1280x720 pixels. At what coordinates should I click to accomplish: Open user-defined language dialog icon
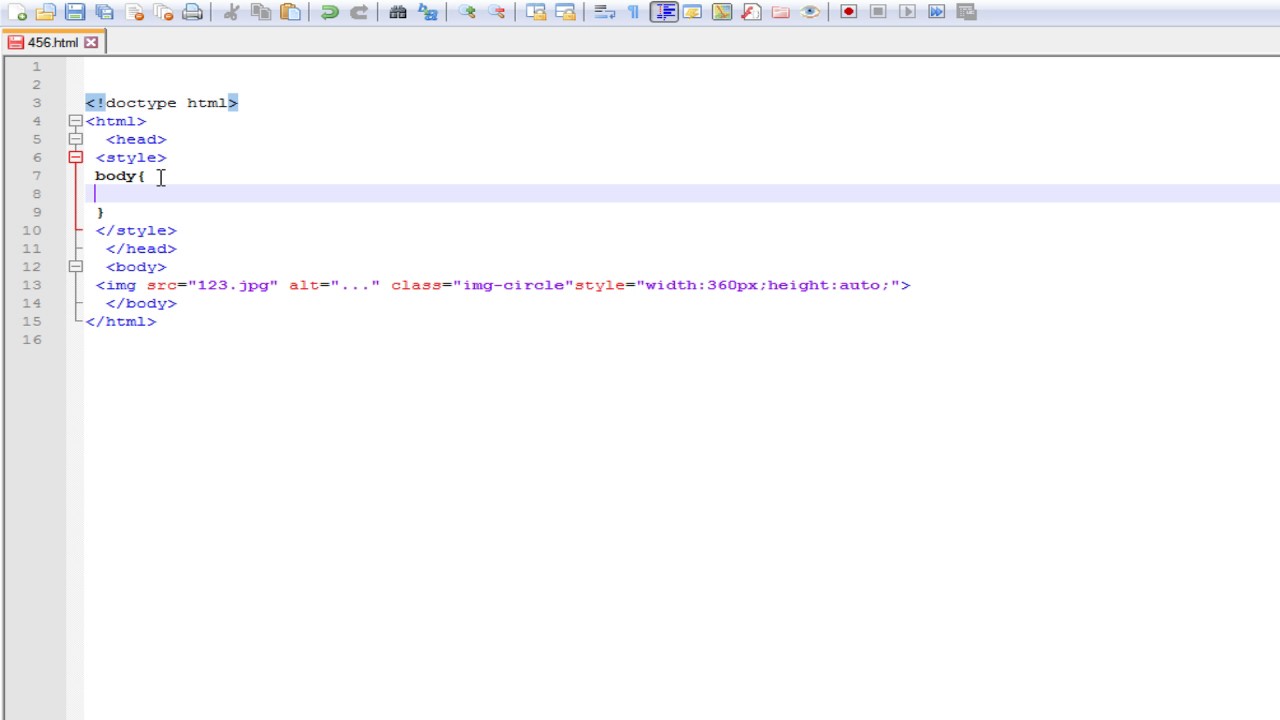tap(692, 12)
